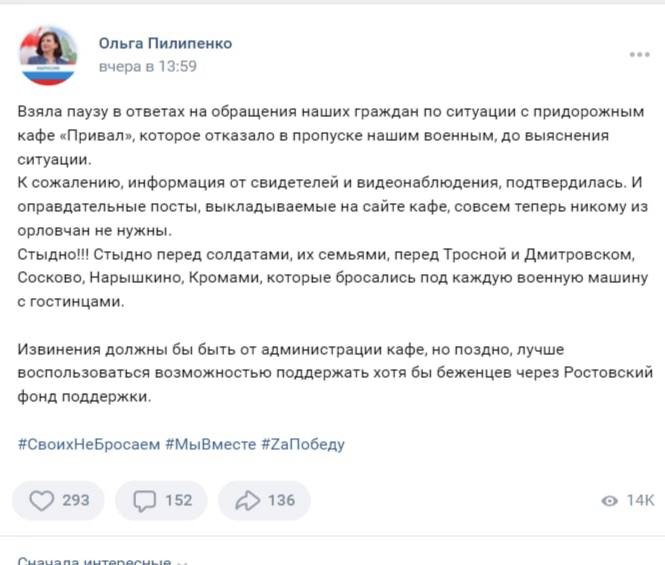Share the post using the arrow icon
Screen dimensions: 665x565
coord(248,501)
